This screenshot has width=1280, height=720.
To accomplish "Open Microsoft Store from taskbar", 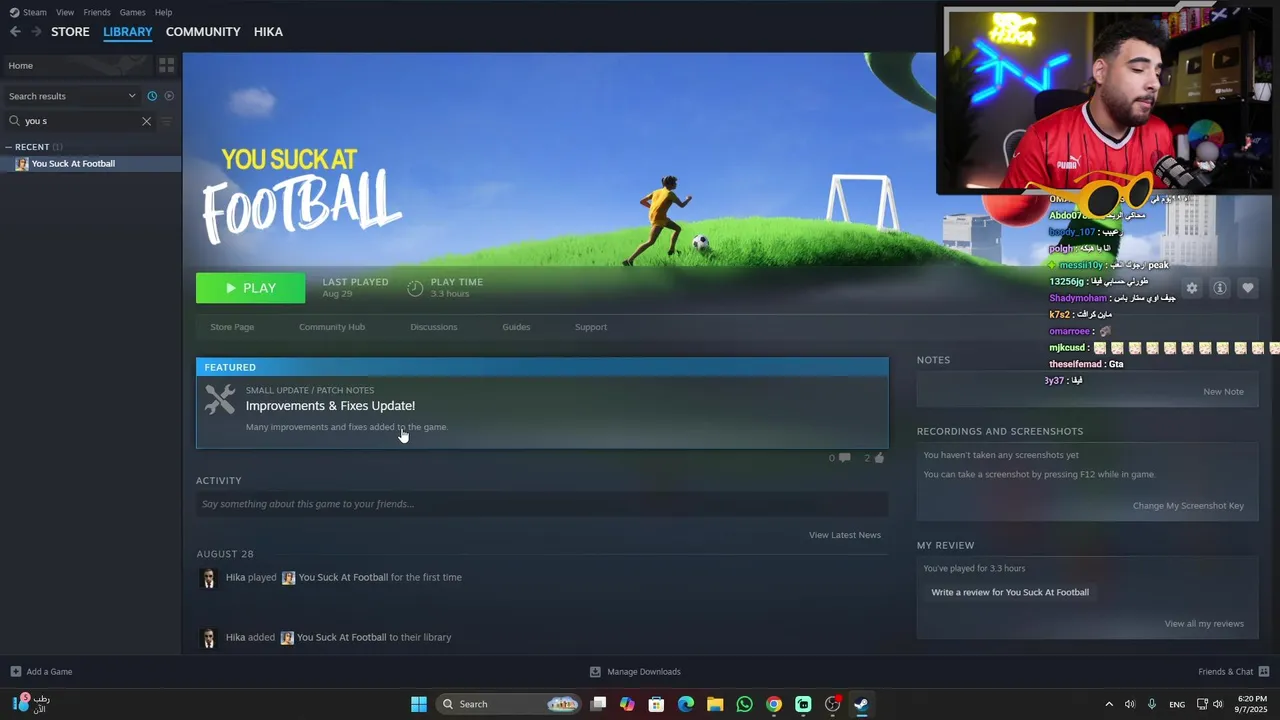I will pos(656,704).
